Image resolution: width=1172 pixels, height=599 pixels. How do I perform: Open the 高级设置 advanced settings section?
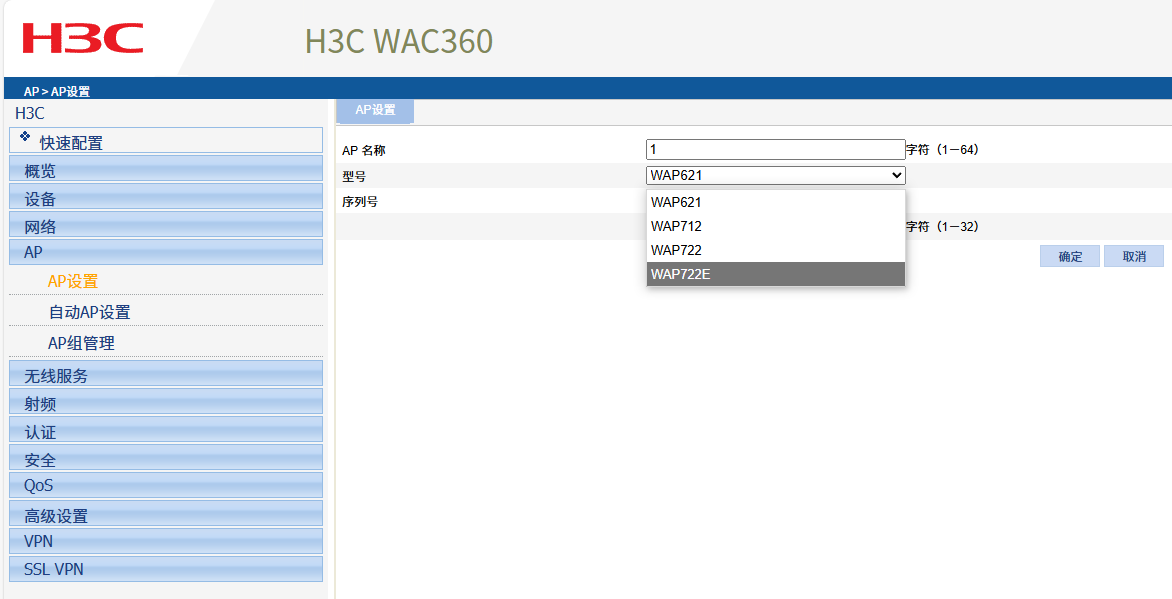[x=166, y=514]
